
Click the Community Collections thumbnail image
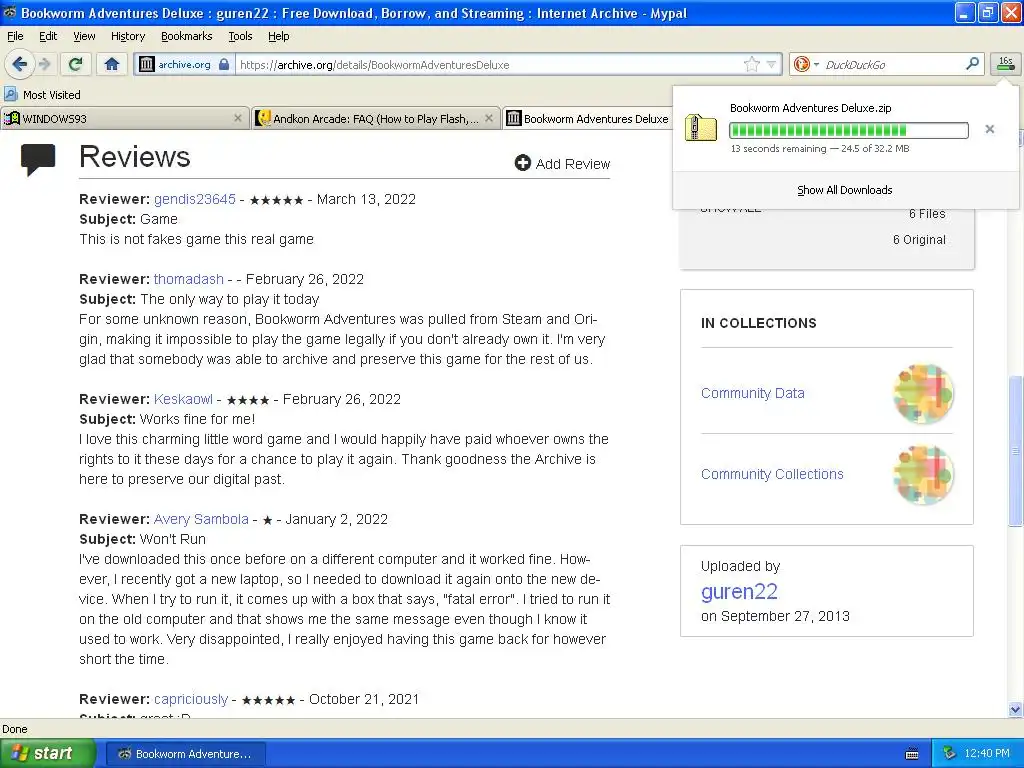click(x=923, y=475)
